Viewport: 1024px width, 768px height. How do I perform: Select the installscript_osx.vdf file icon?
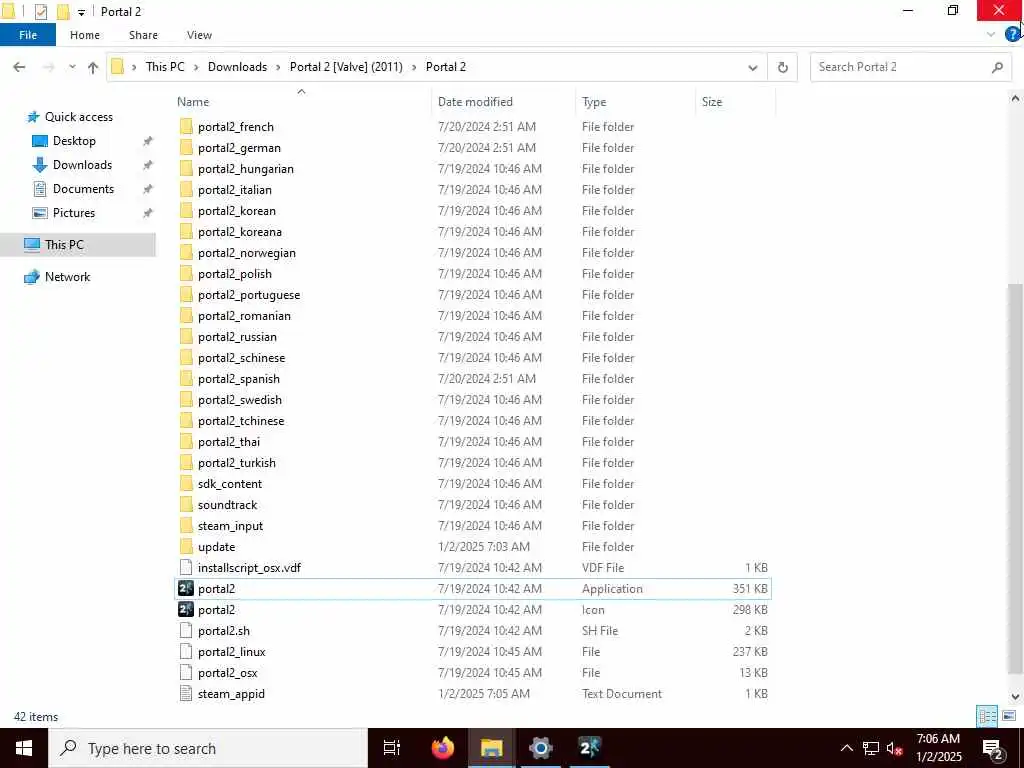[186, 568]
